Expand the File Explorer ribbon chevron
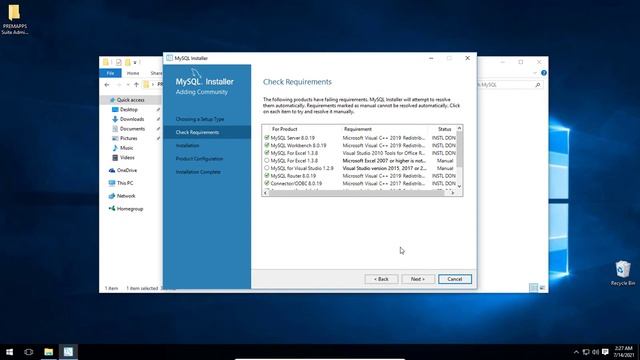The width and height of the screenshot is (640, 360). pos(535,73)
